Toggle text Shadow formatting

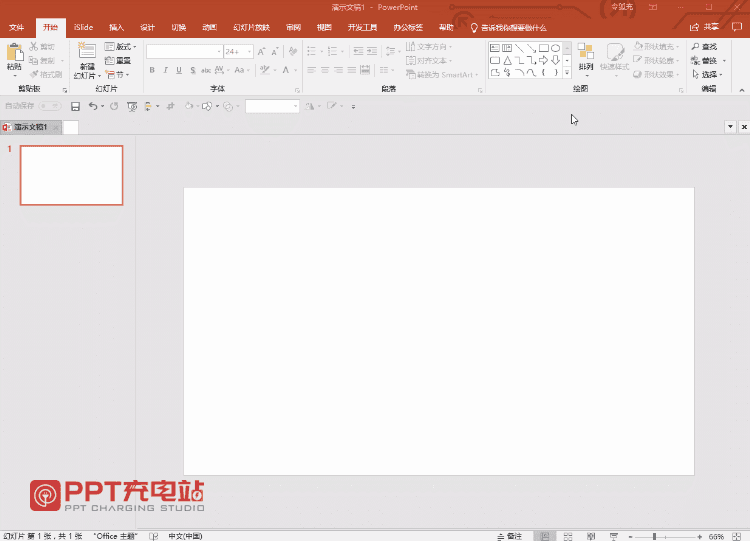pos(193,70)
